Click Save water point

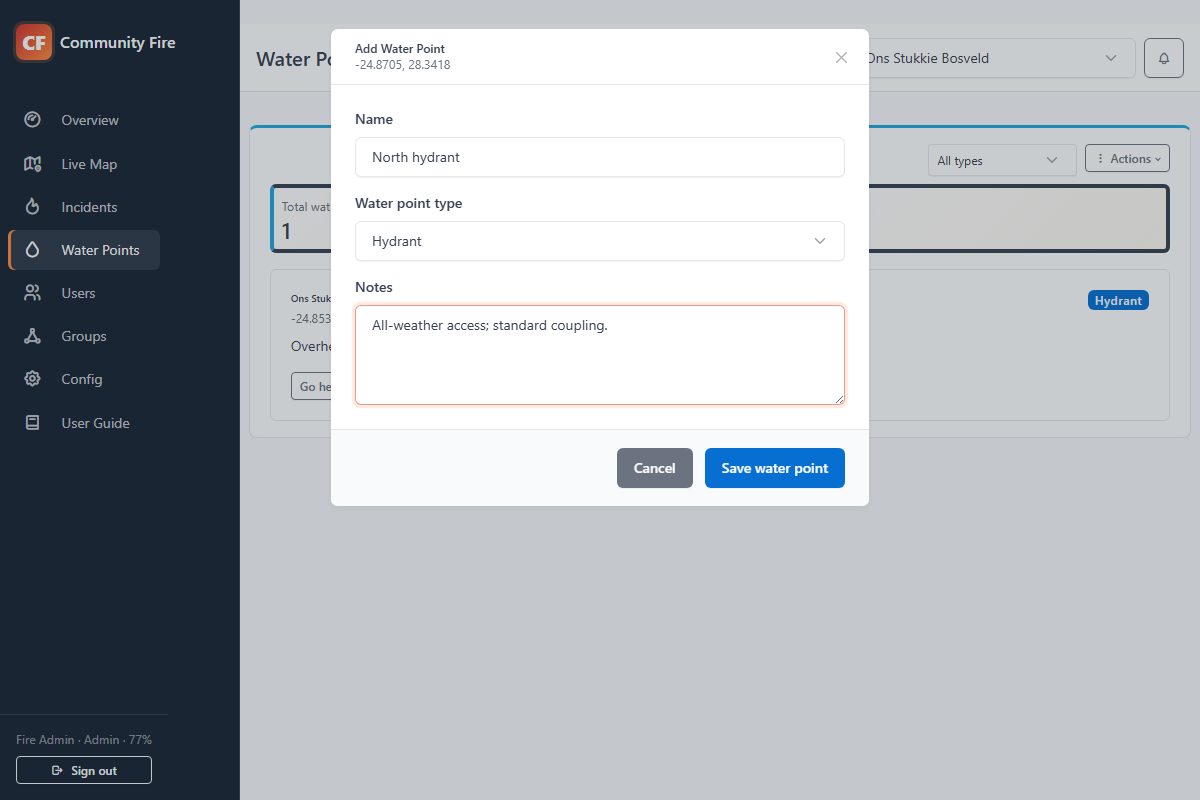(775, 468)
